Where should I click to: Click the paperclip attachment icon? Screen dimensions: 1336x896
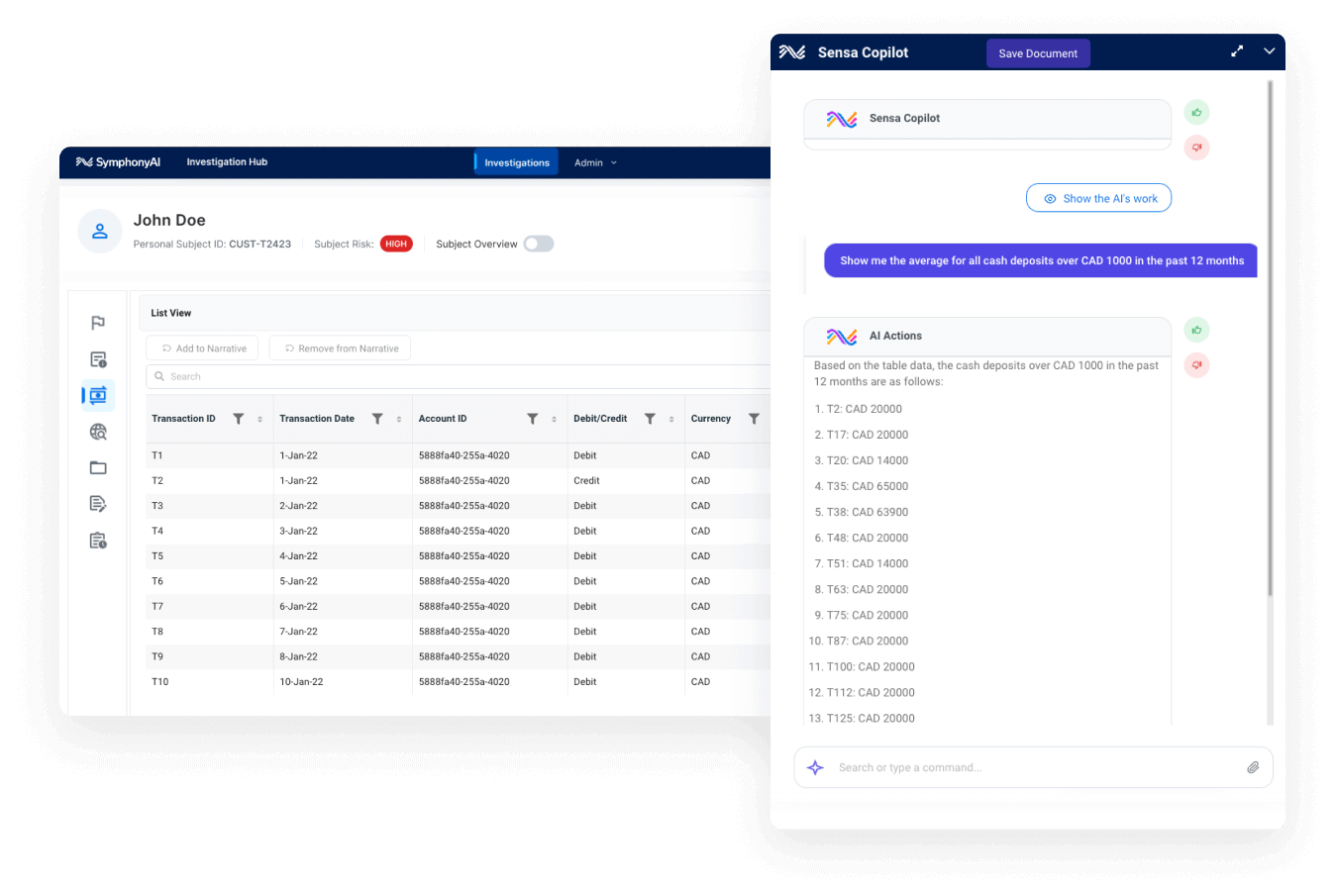(1253, 767)
